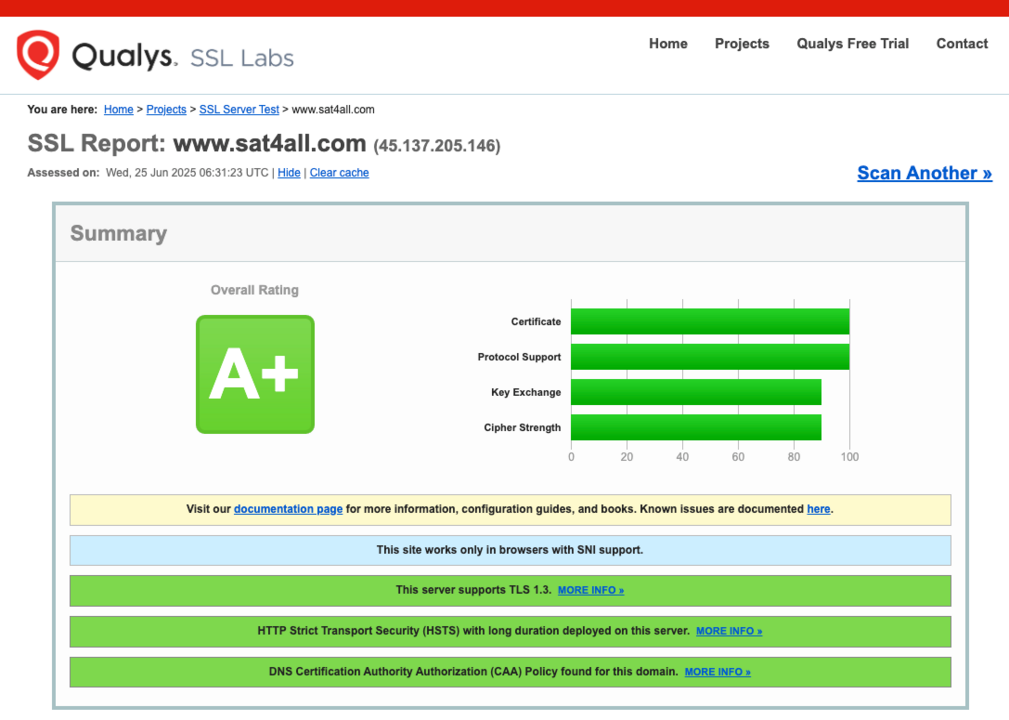
Task: Open MORE INFO for CAA policy
Action: 717,673
